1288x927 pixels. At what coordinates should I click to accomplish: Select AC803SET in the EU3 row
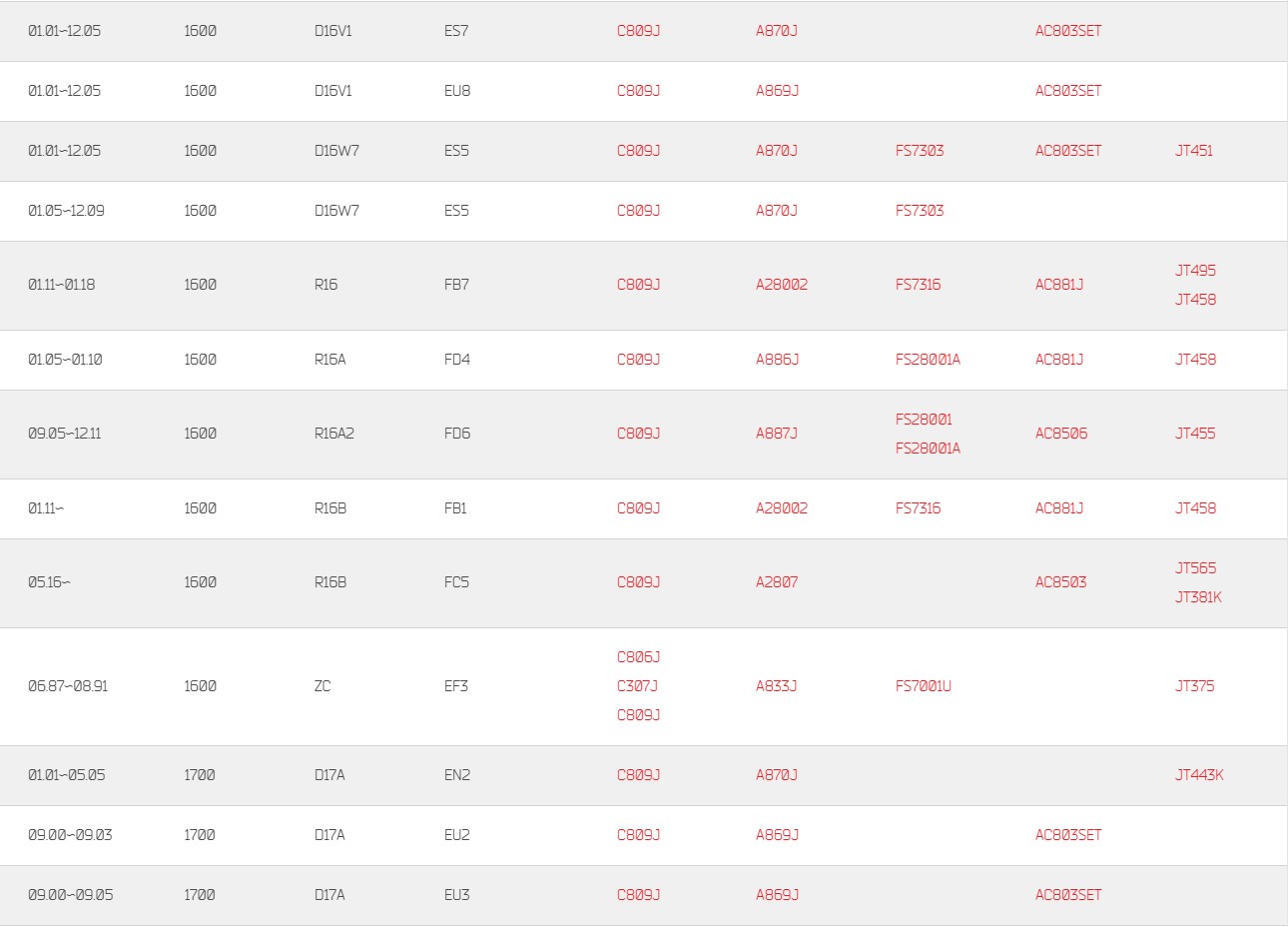pyautogui.click(x=1068, y=895)
